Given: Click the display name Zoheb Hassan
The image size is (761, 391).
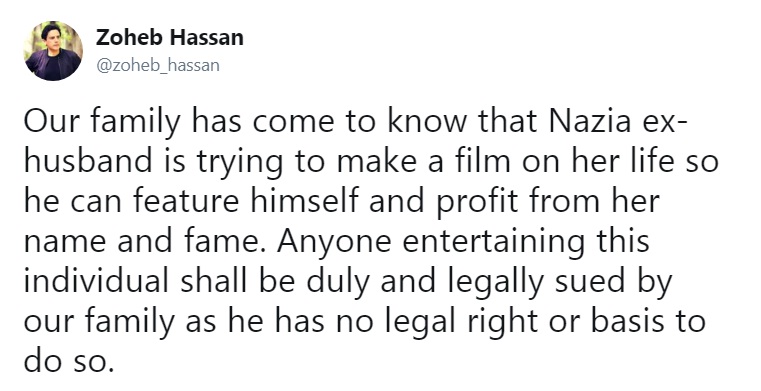Looking at the screenshot, I should click(170, 37).
